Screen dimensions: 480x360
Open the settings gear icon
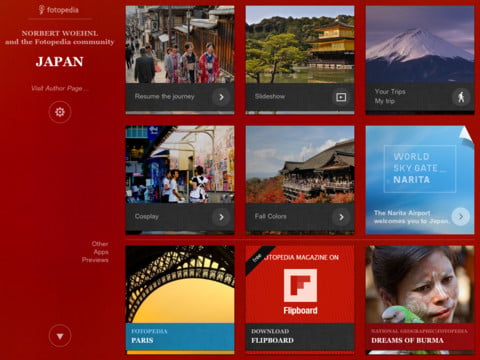(x=60, y=112)
